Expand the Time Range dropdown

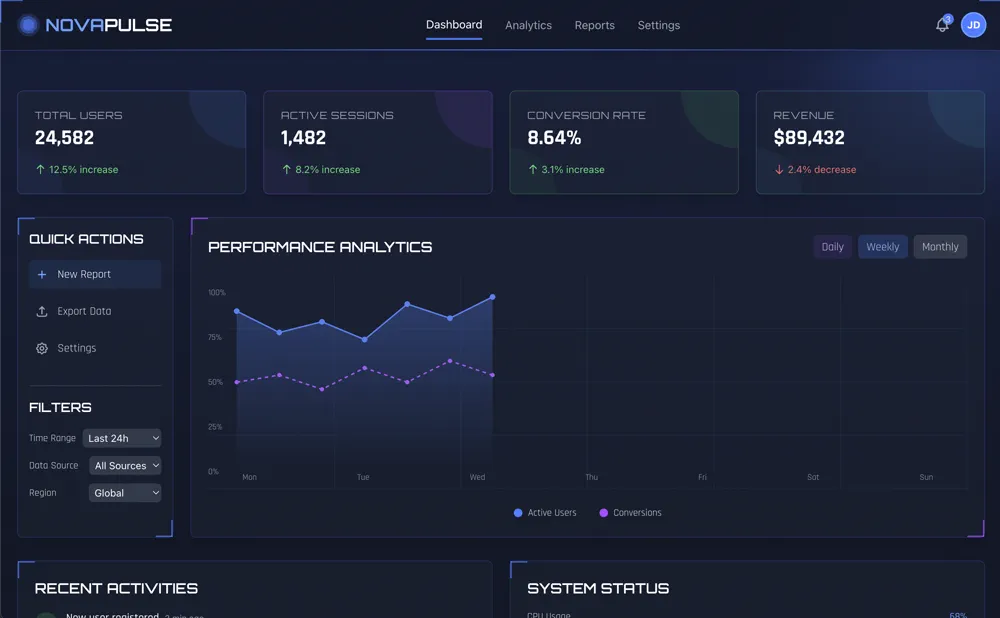122,438
